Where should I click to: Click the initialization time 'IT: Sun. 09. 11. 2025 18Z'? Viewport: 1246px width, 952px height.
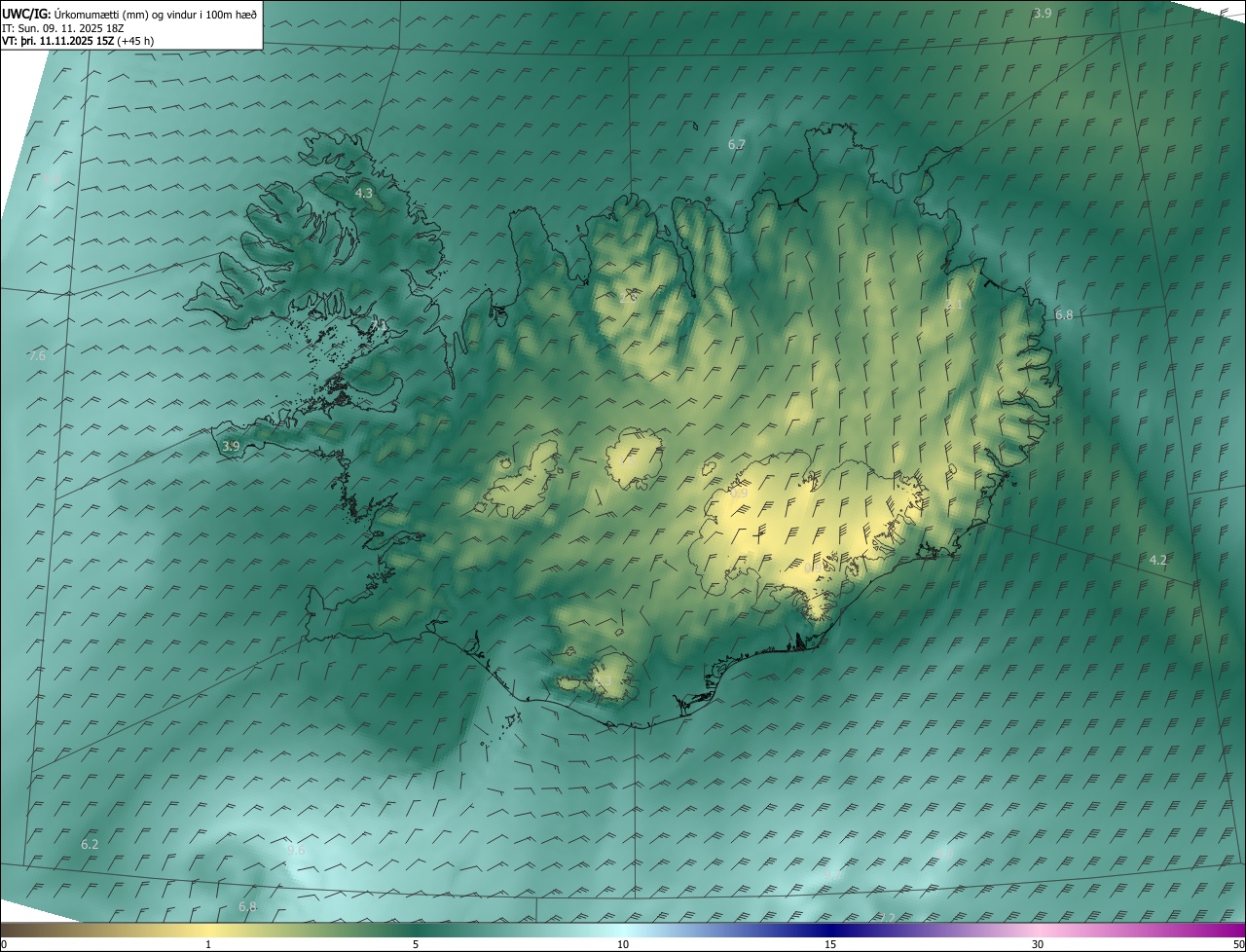[62, 27]
